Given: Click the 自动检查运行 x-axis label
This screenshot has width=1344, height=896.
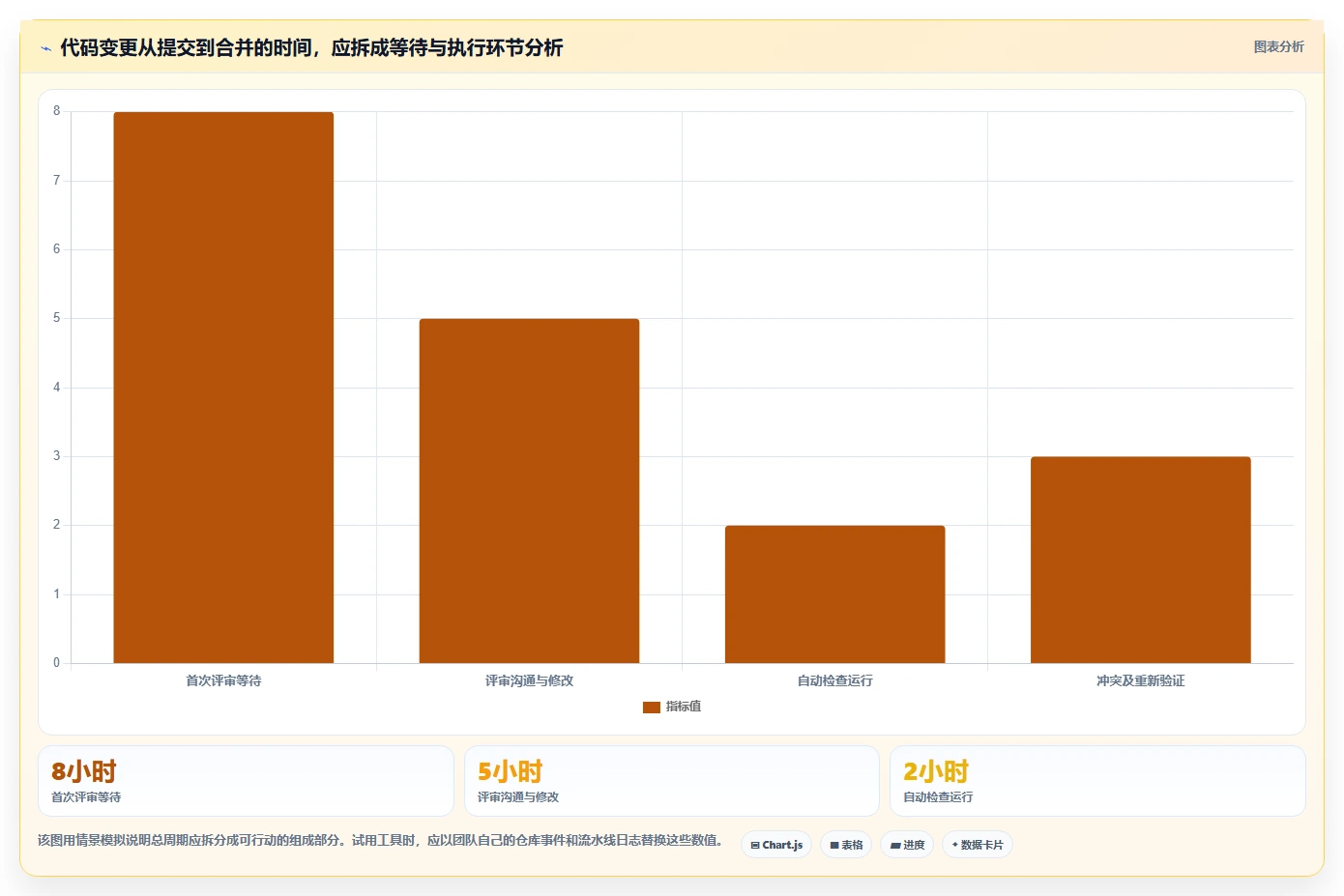Looking at the screenshot, I should tap(834, 680).
